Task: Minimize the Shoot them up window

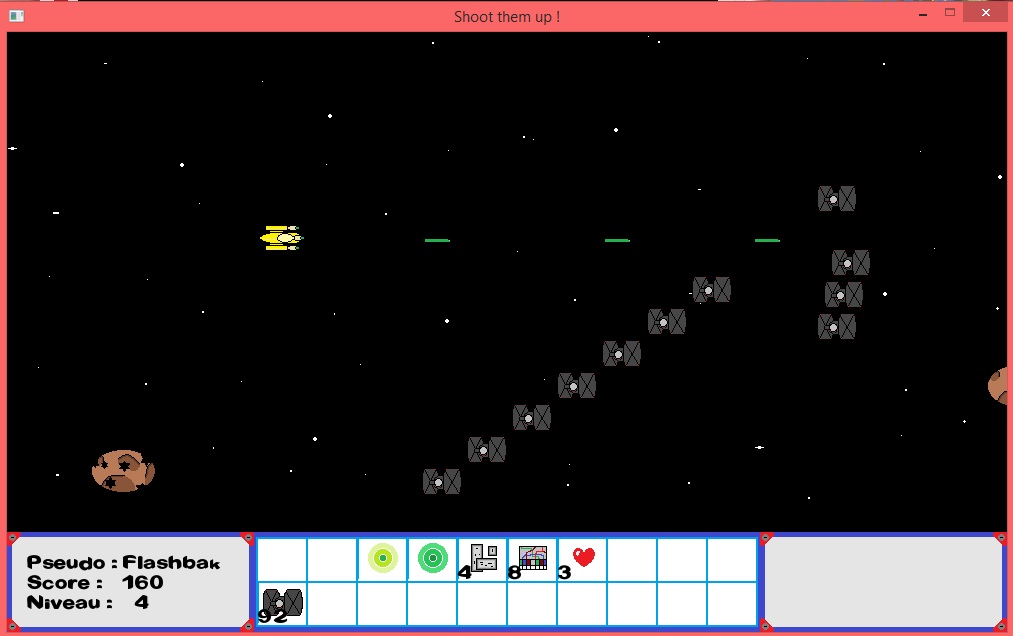Action: 923,13
